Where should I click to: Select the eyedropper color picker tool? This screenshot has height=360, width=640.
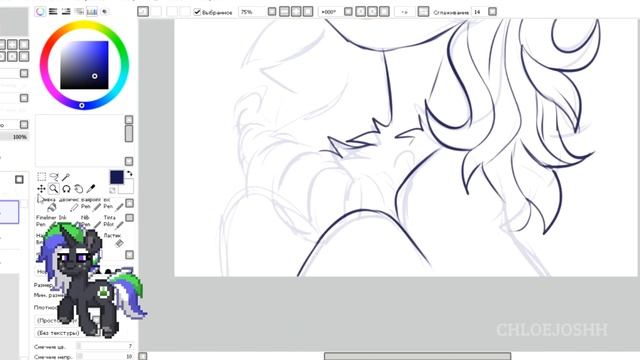(x=91, y=188)
